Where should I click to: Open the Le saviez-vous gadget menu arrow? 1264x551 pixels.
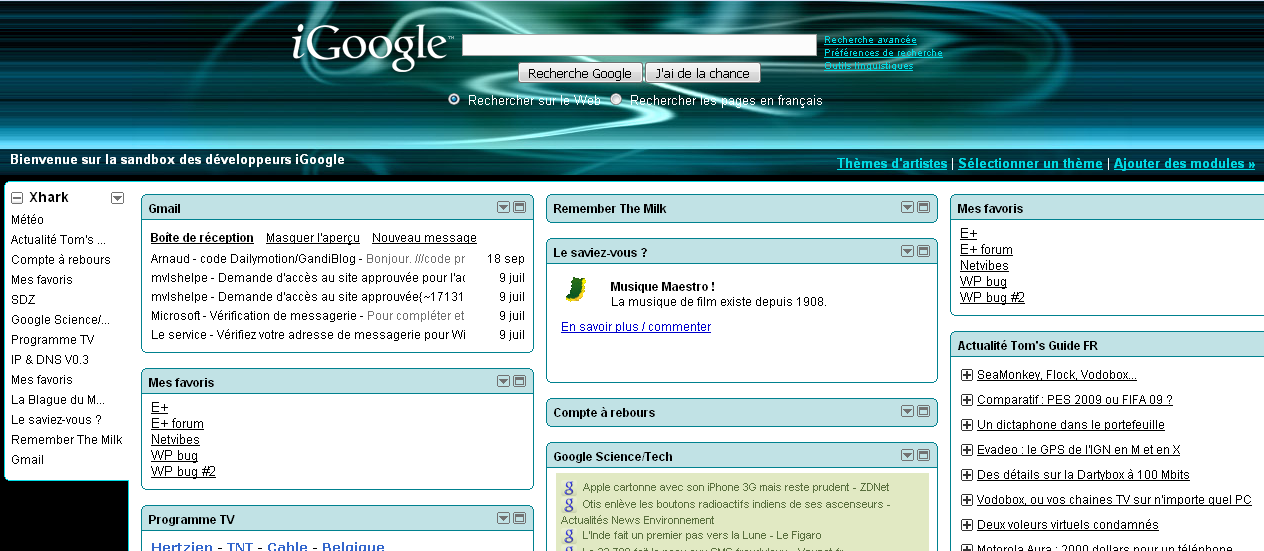[x=907, y=251]
